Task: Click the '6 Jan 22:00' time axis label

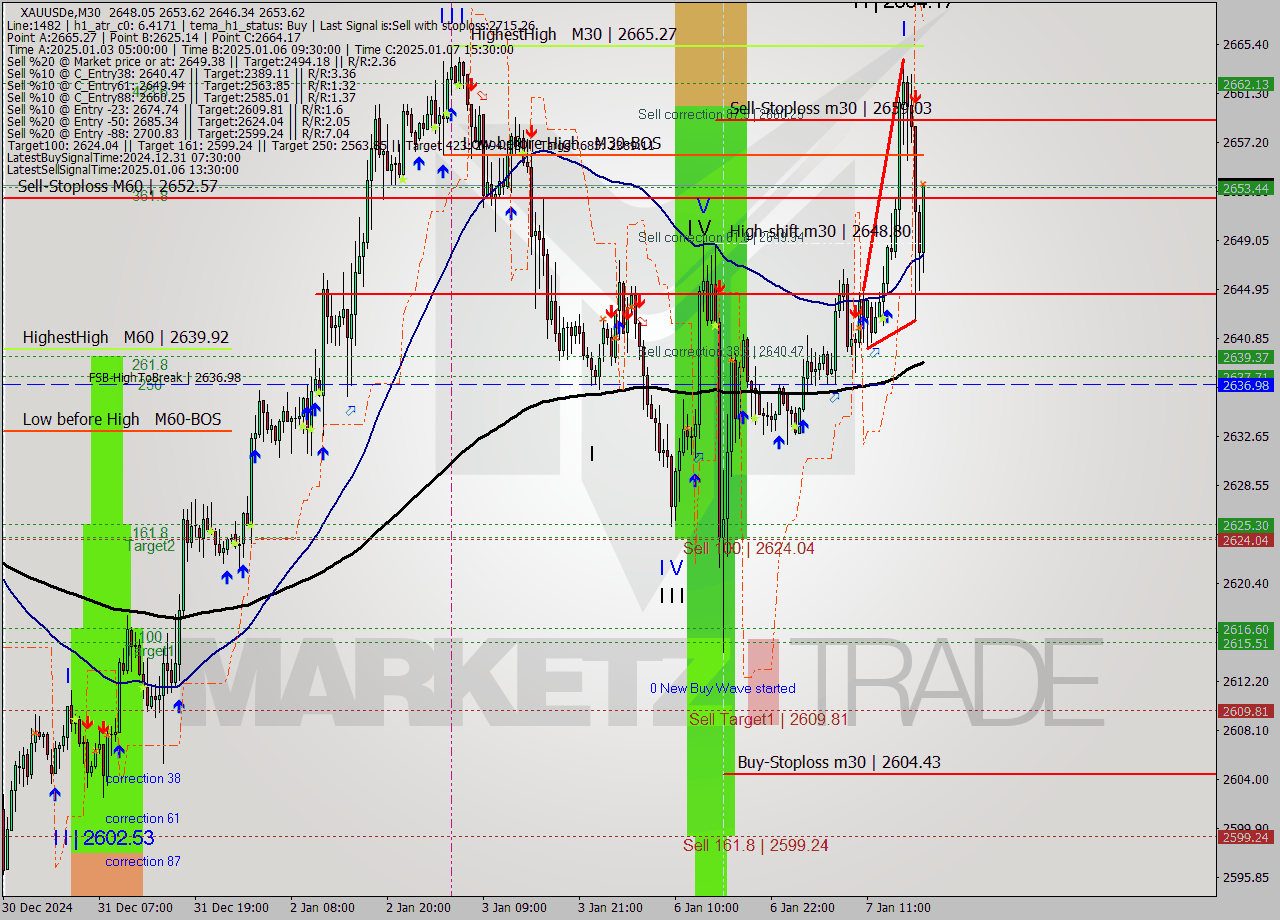Action: [802, 907]
